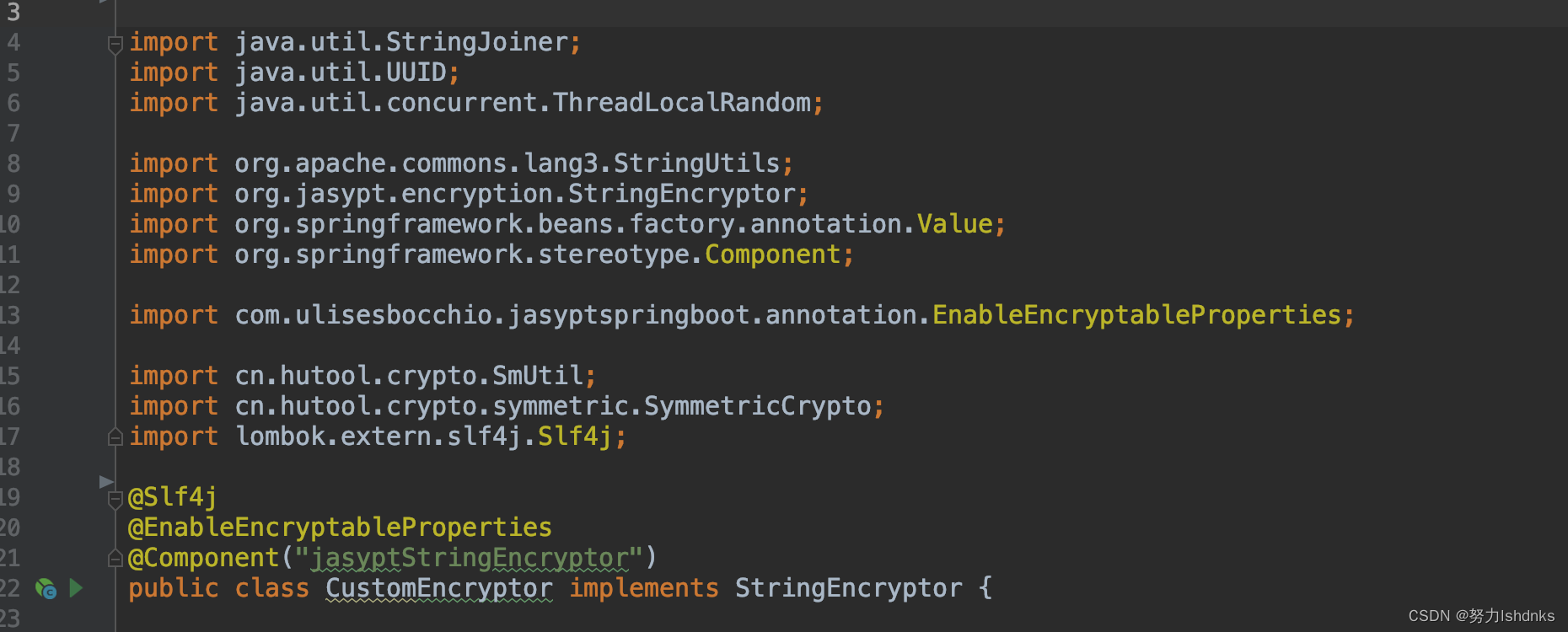
Task: Select ThreadLocalRandom import name
Action: (682, 103)
